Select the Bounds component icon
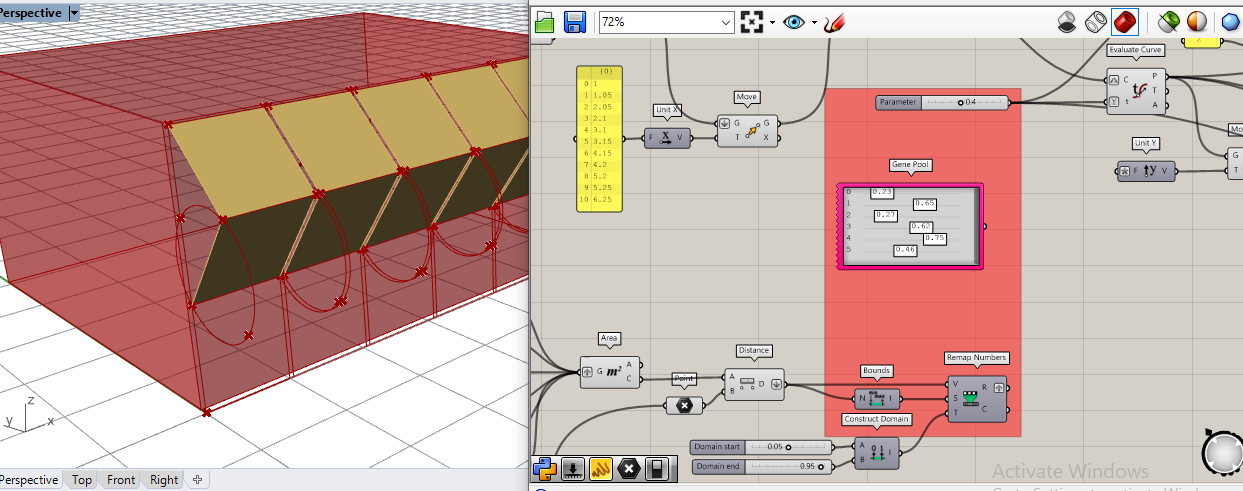 pos(876,398)
